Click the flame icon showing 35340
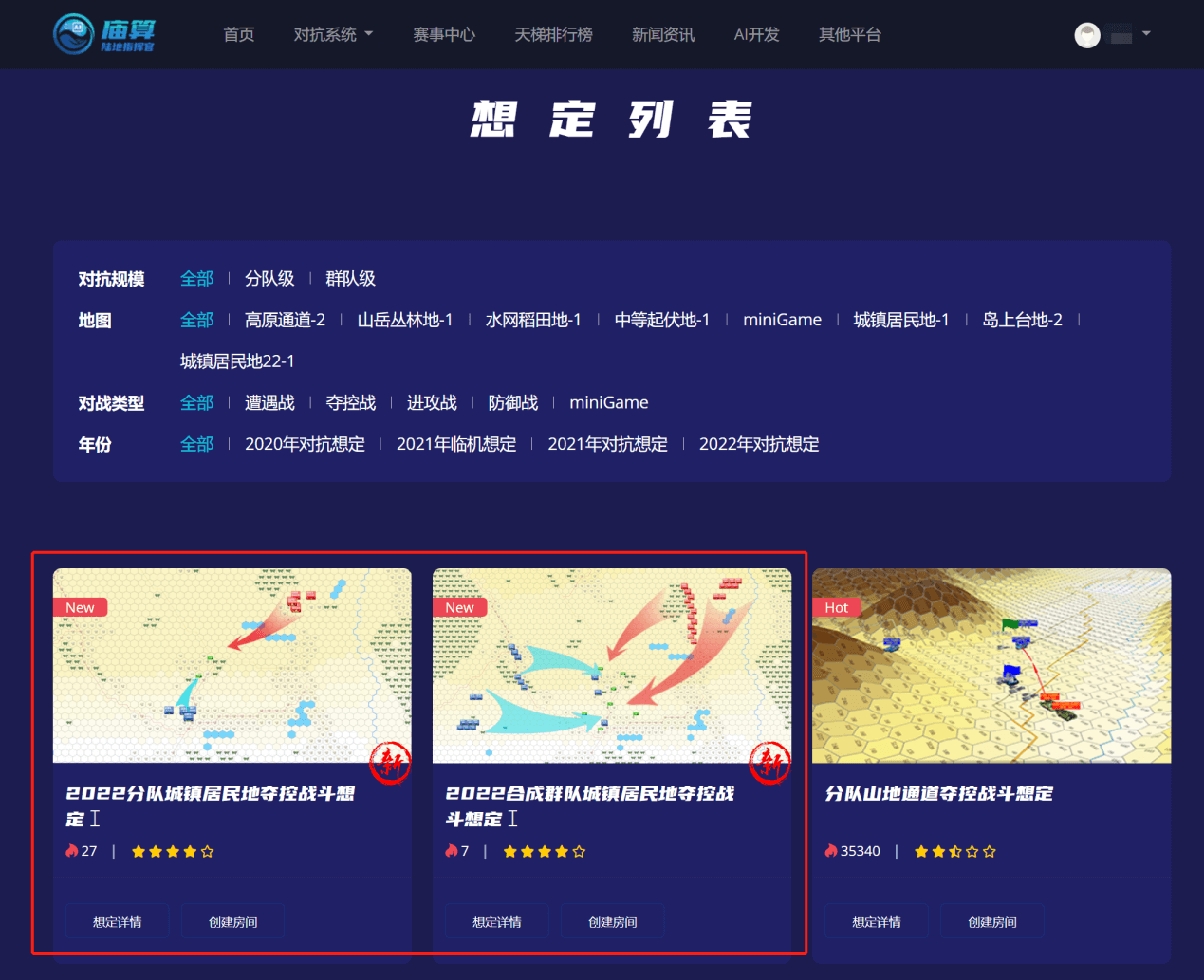Screen dimensions: 1204x980 pyautogui.click(x=829, y=850)
